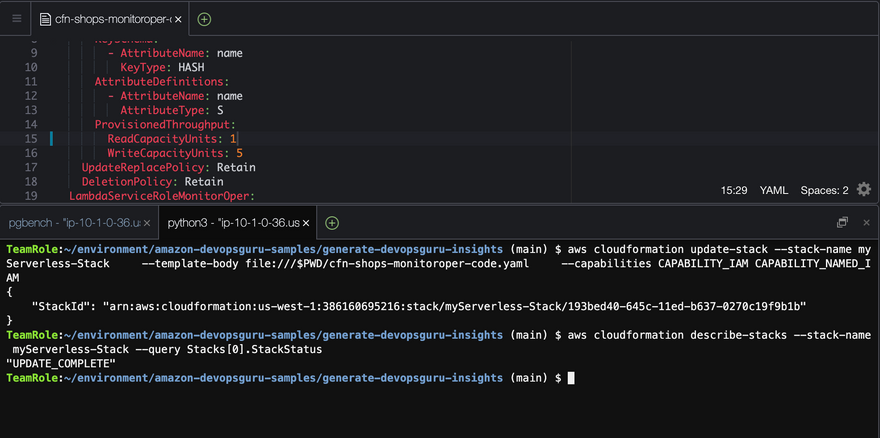Click DeletionPolicy: Retain line
Image resolution: width=880 pixels, height=438 pixels.
[153, 181]
